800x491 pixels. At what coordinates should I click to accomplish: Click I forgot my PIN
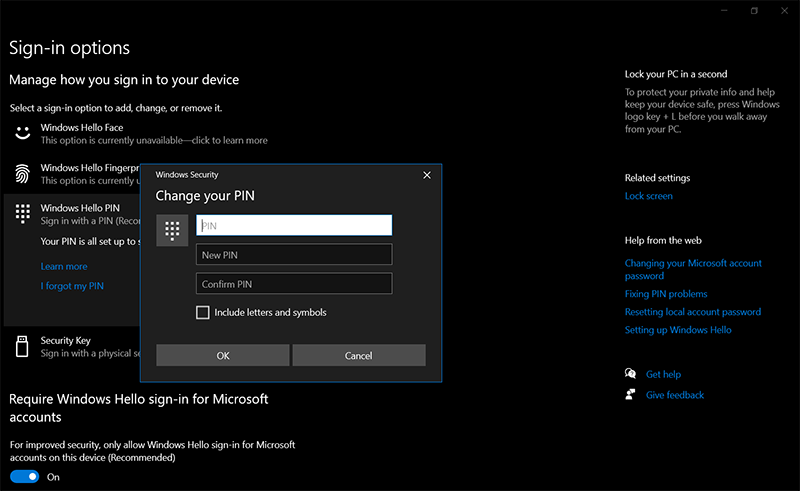[x=72, y=286]
